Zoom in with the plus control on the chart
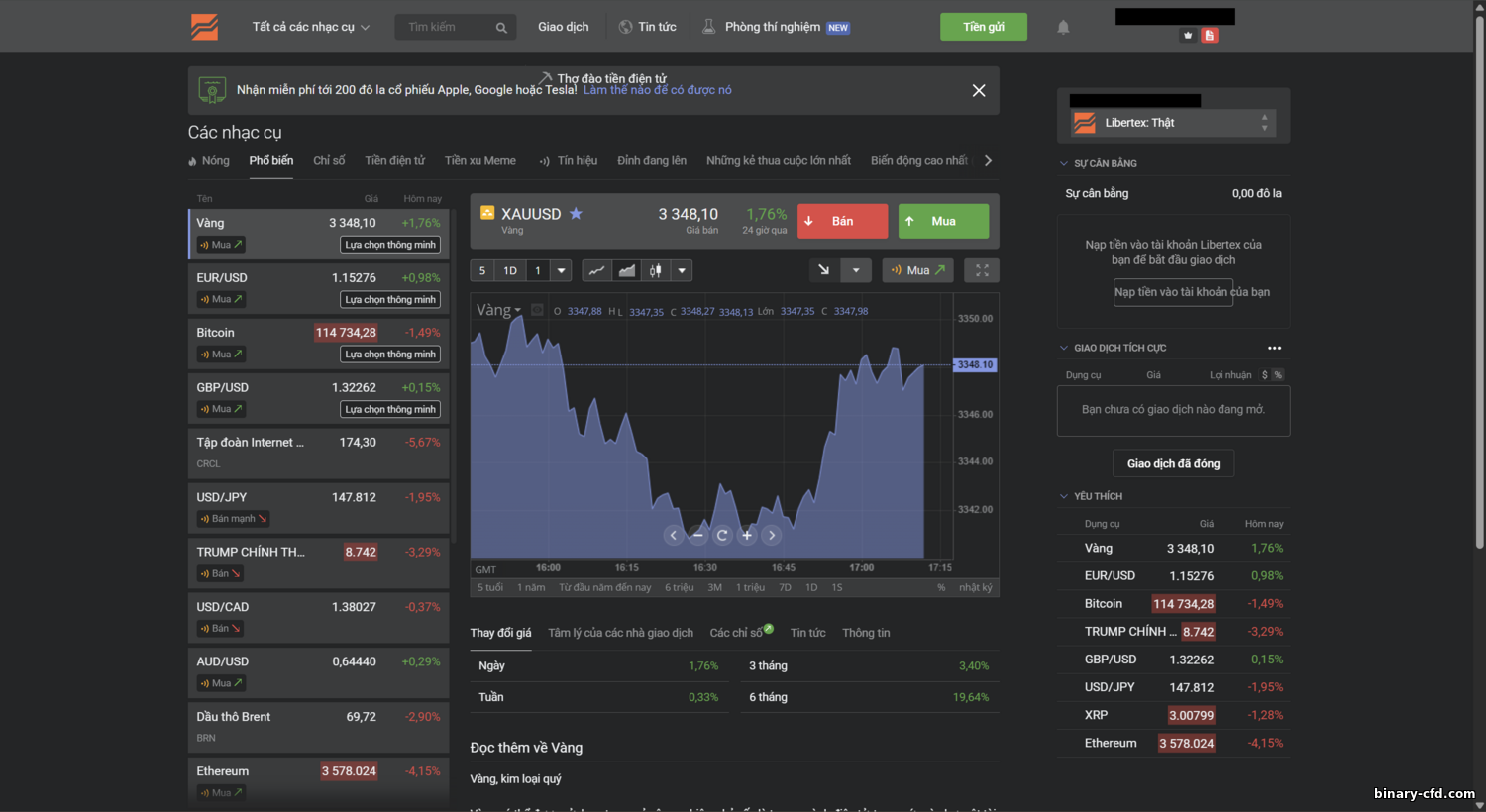The image size is (1486, 812). pos(746,535)
